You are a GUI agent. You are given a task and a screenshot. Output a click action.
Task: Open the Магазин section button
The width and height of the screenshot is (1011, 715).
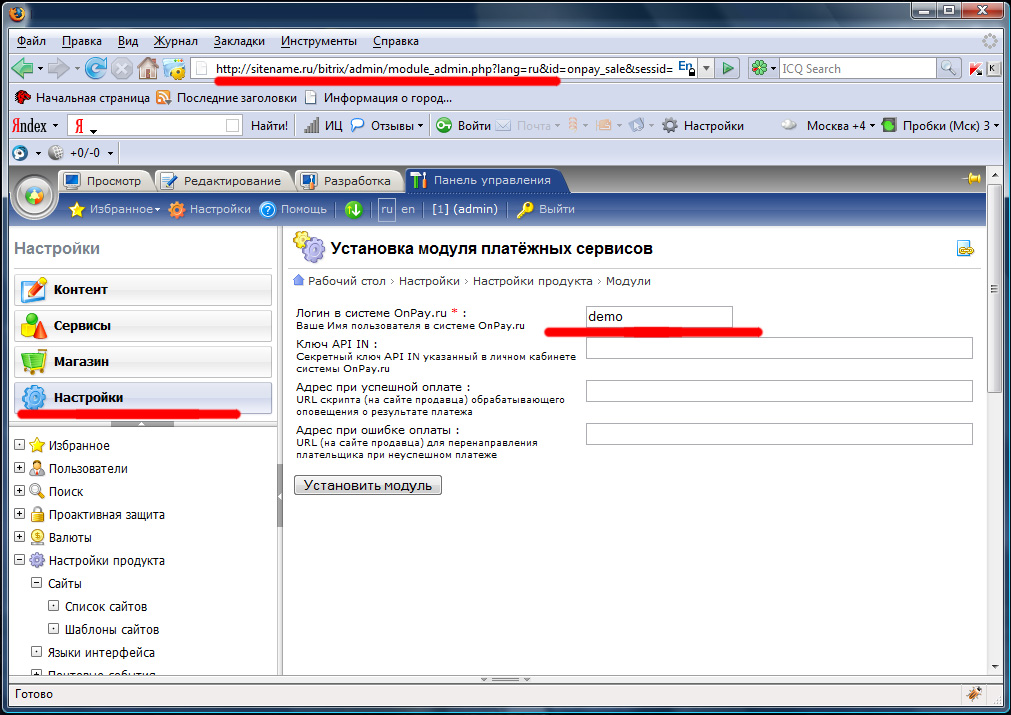[143, 362]
